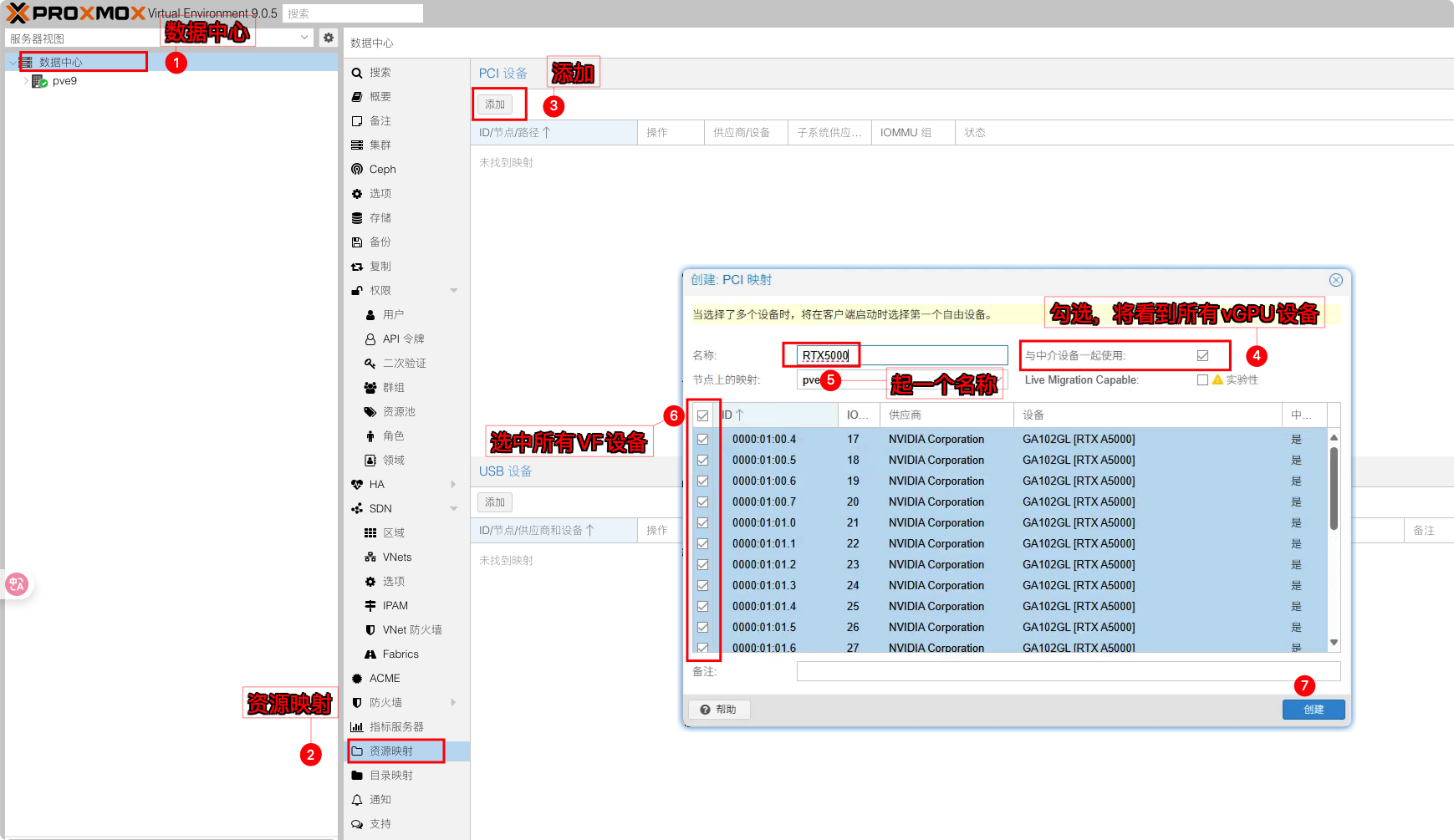The image size is (1454, 840).
Task: Select the 搜索 magnifier icon in sidebar
Action: 357,73
